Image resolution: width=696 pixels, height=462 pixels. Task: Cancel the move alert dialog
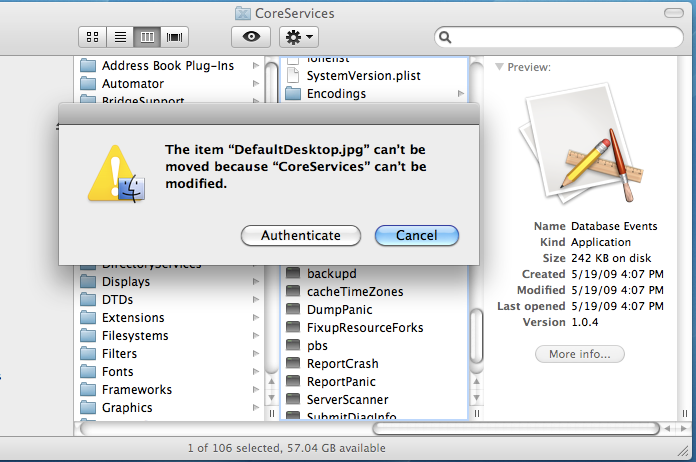(416, 235)
